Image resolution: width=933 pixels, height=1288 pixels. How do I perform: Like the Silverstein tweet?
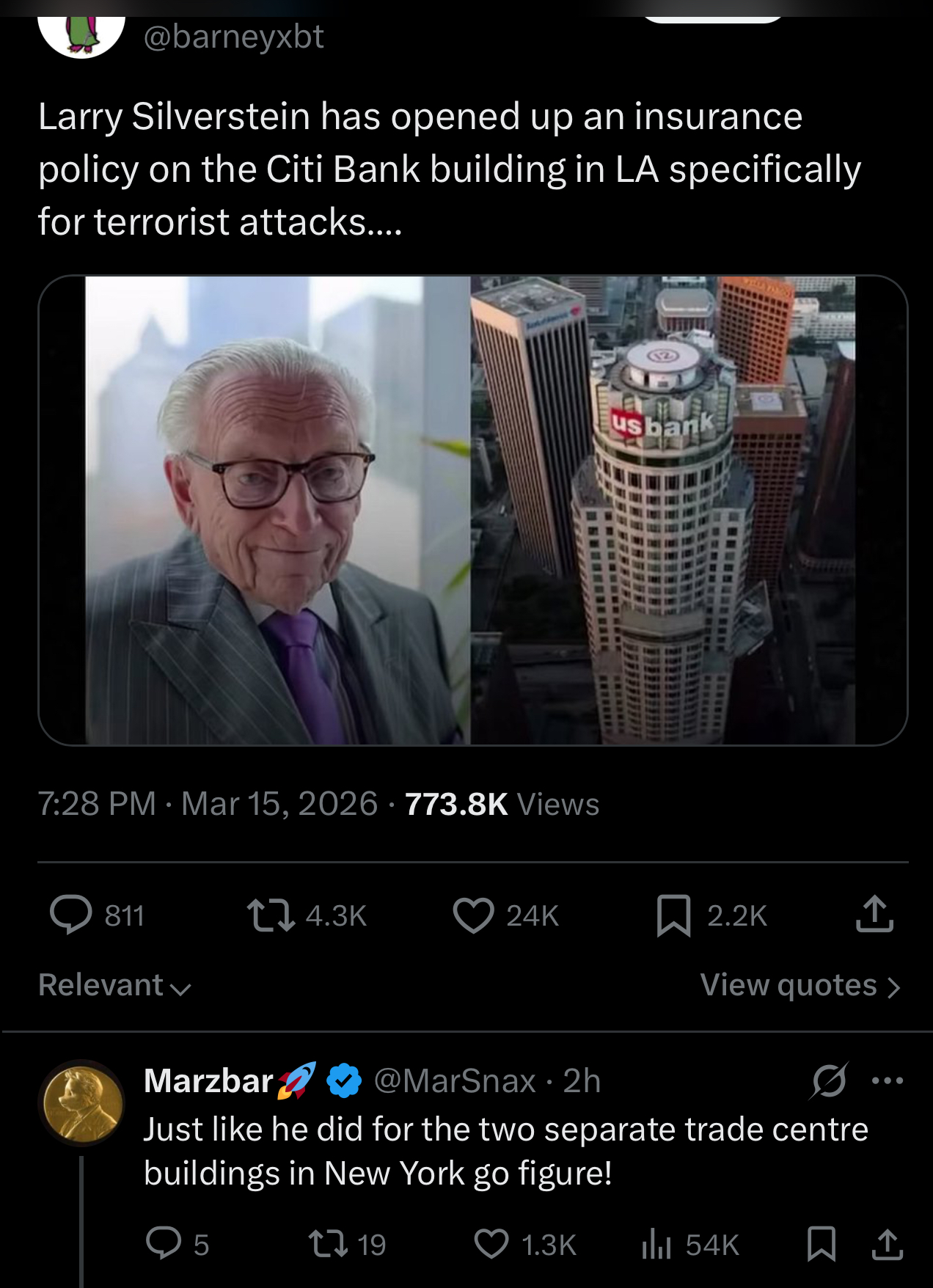(x=477, y=914)
